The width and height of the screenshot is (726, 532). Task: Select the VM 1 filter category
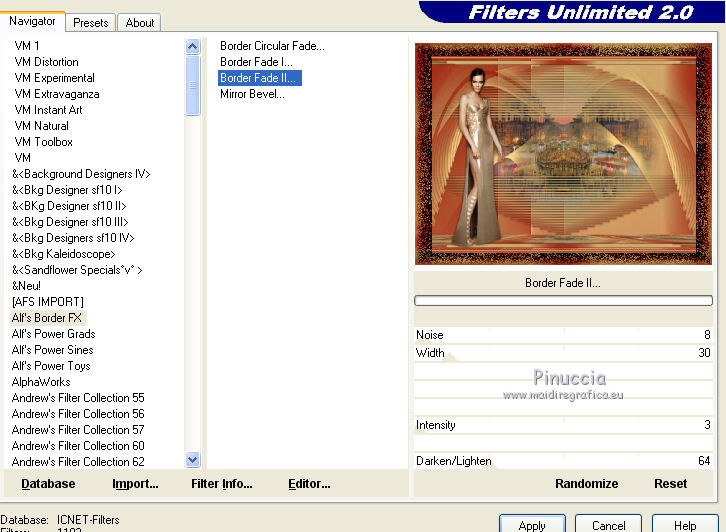coord(27,46)
